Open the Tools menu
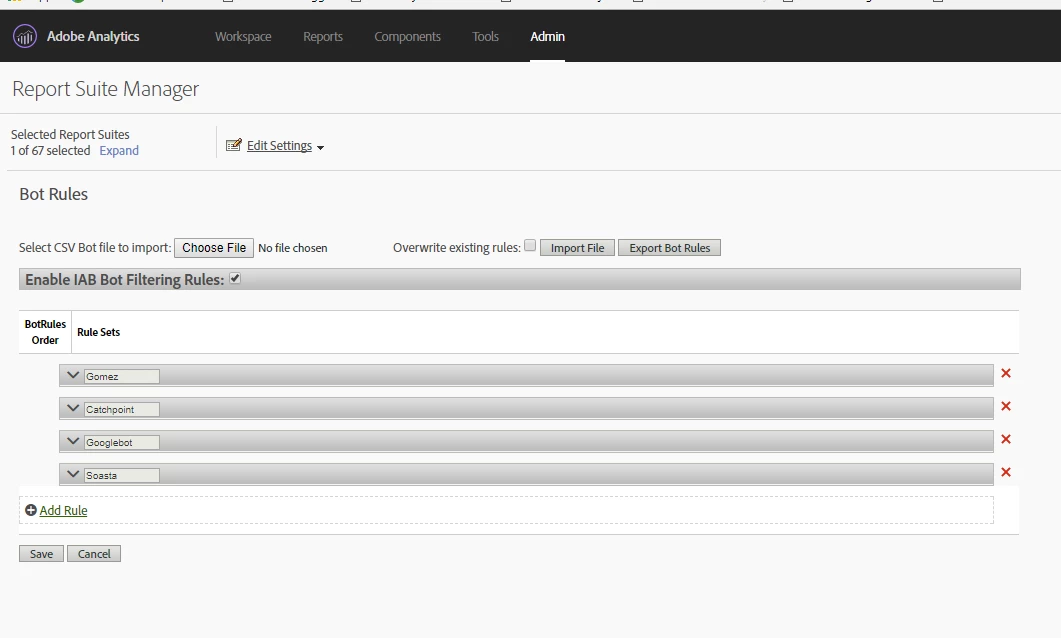Viewport: 1061px width, 638px height. coord(485,37)
